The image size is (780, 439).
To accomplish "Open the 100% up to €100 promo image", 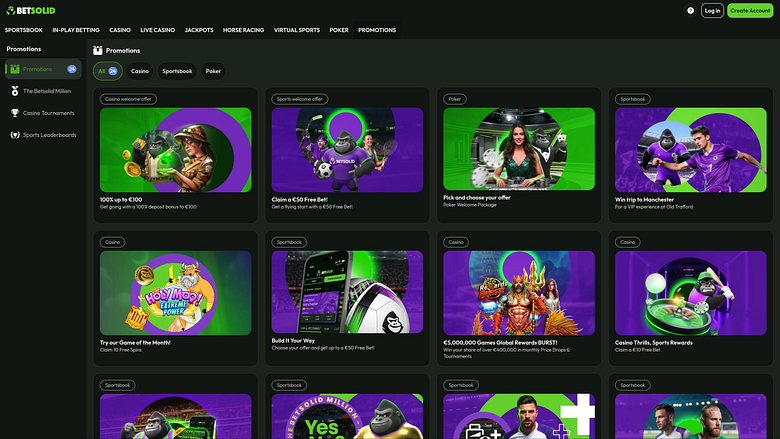I will pos(176,150).
